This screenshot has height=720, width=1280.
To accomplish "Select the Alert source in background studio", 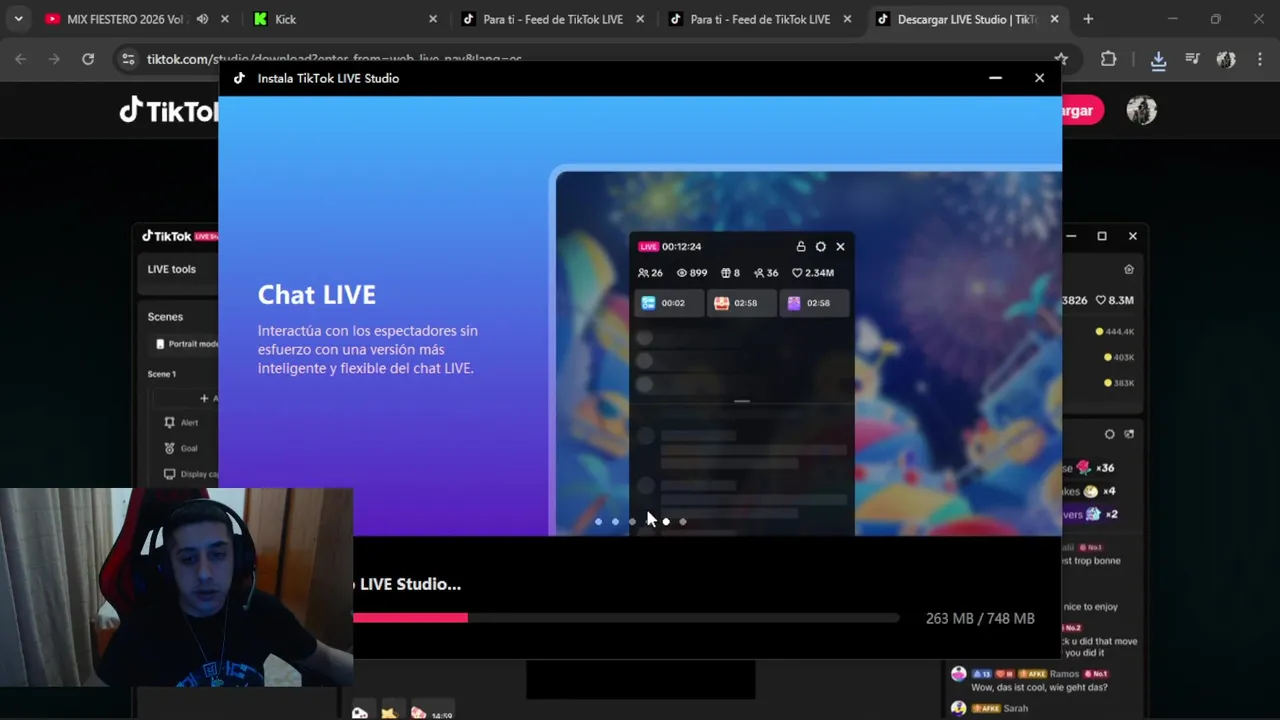I will 181,422.
